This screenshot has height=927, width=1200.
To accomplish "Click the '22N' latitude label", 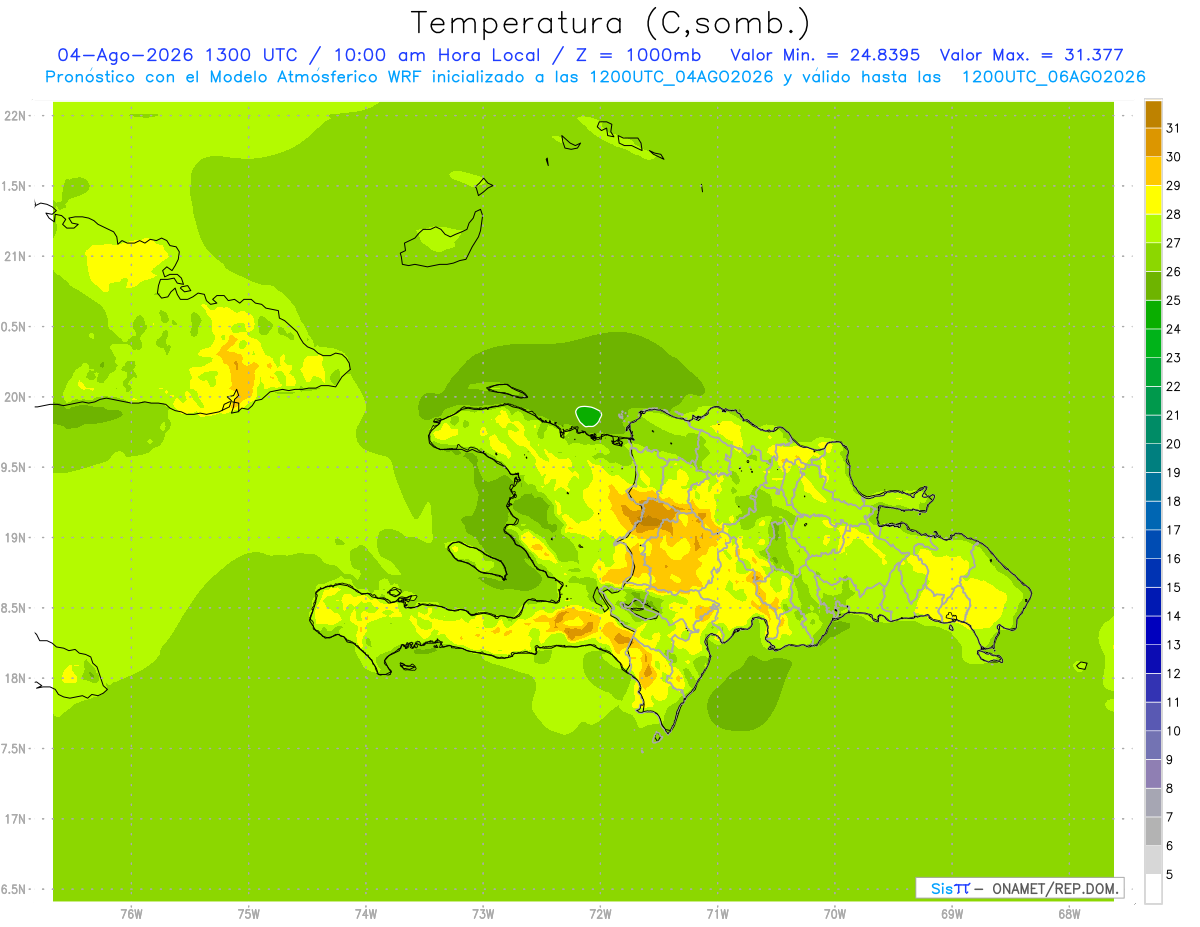I will [15, 116].
